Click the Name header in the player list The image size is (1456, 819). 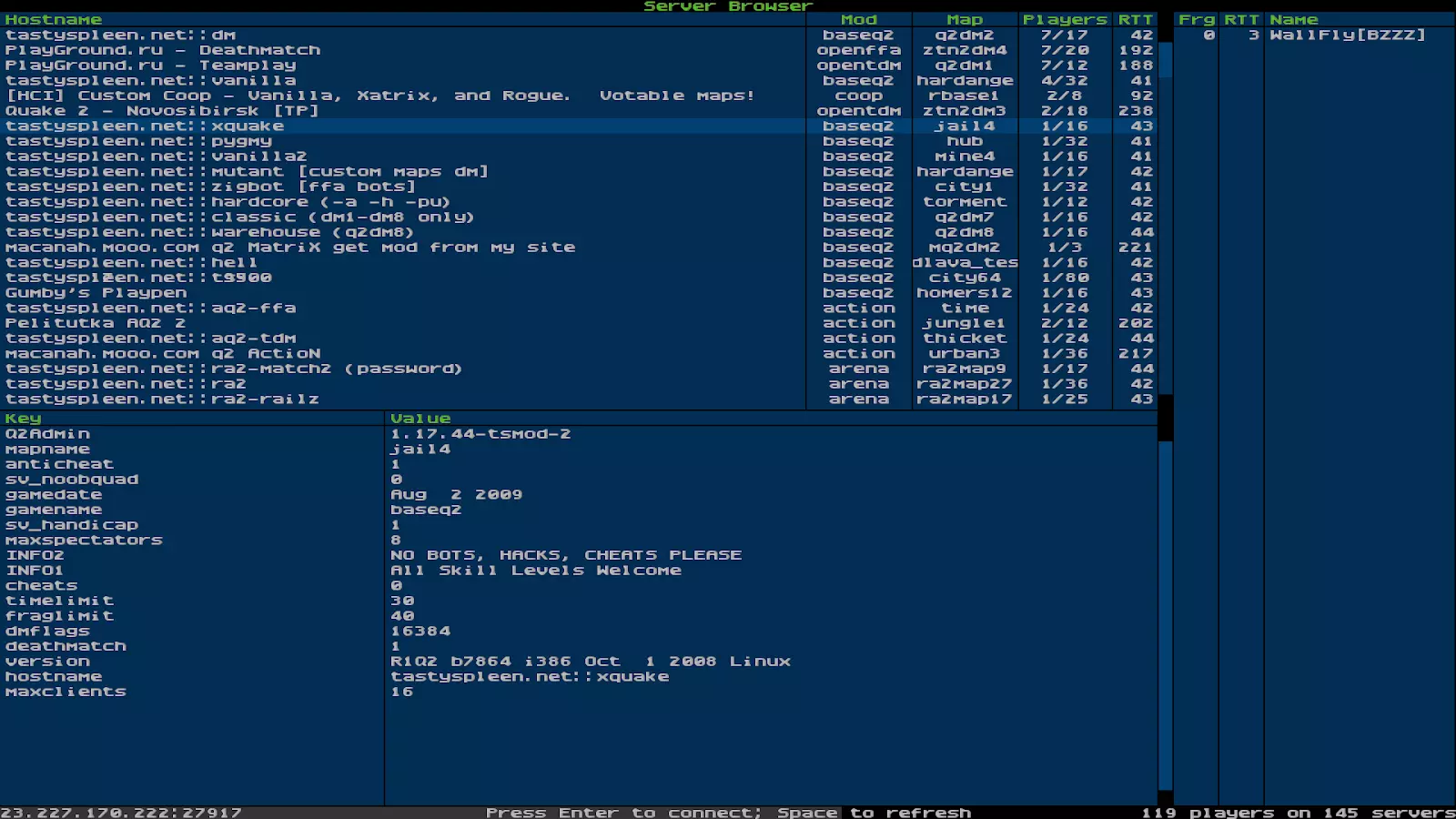[1360, 20]
